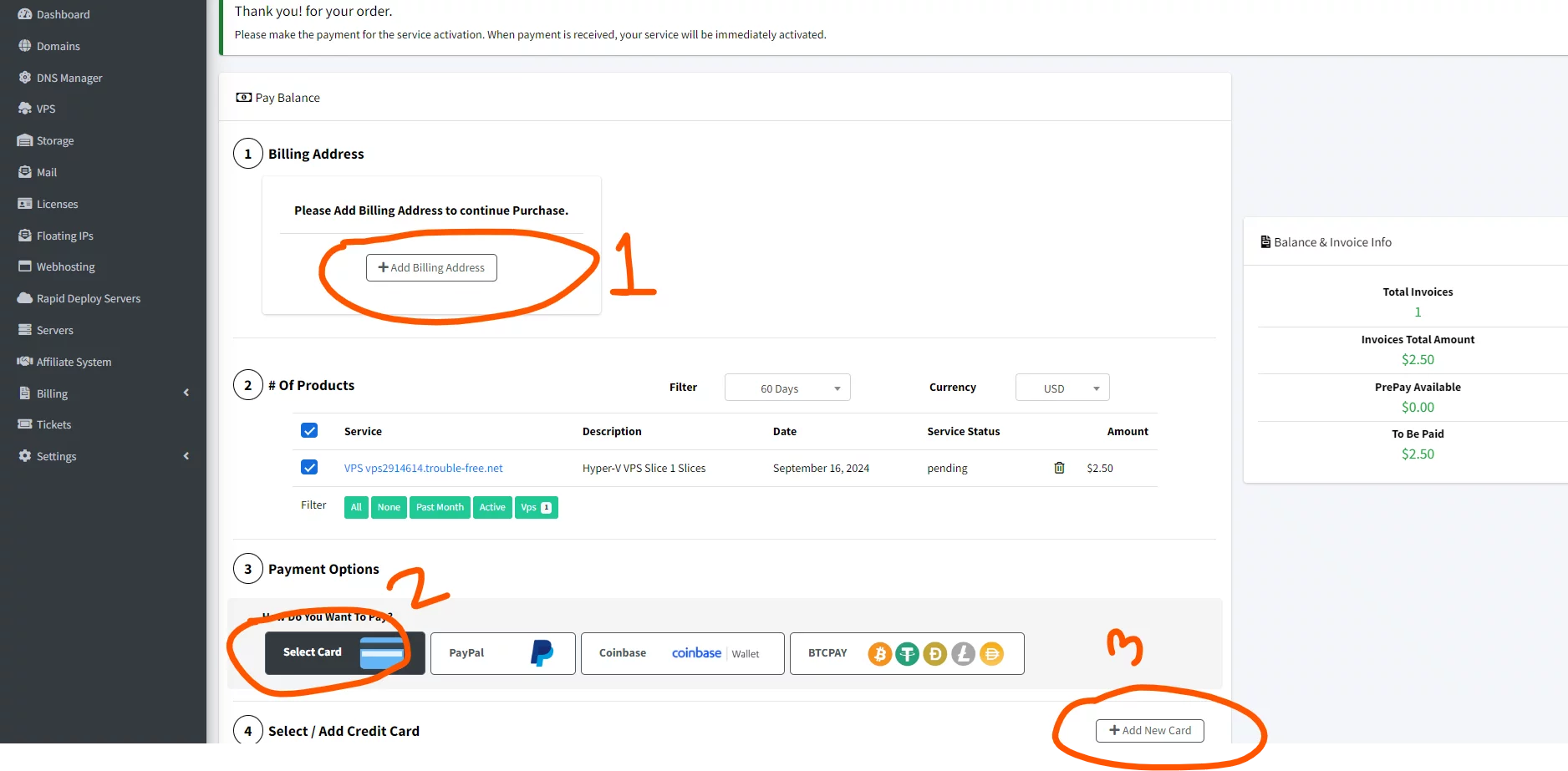Open Dashboard from the sidebar
The image size is (1568, 771).
pyautogui.click(x=63, y=14)
